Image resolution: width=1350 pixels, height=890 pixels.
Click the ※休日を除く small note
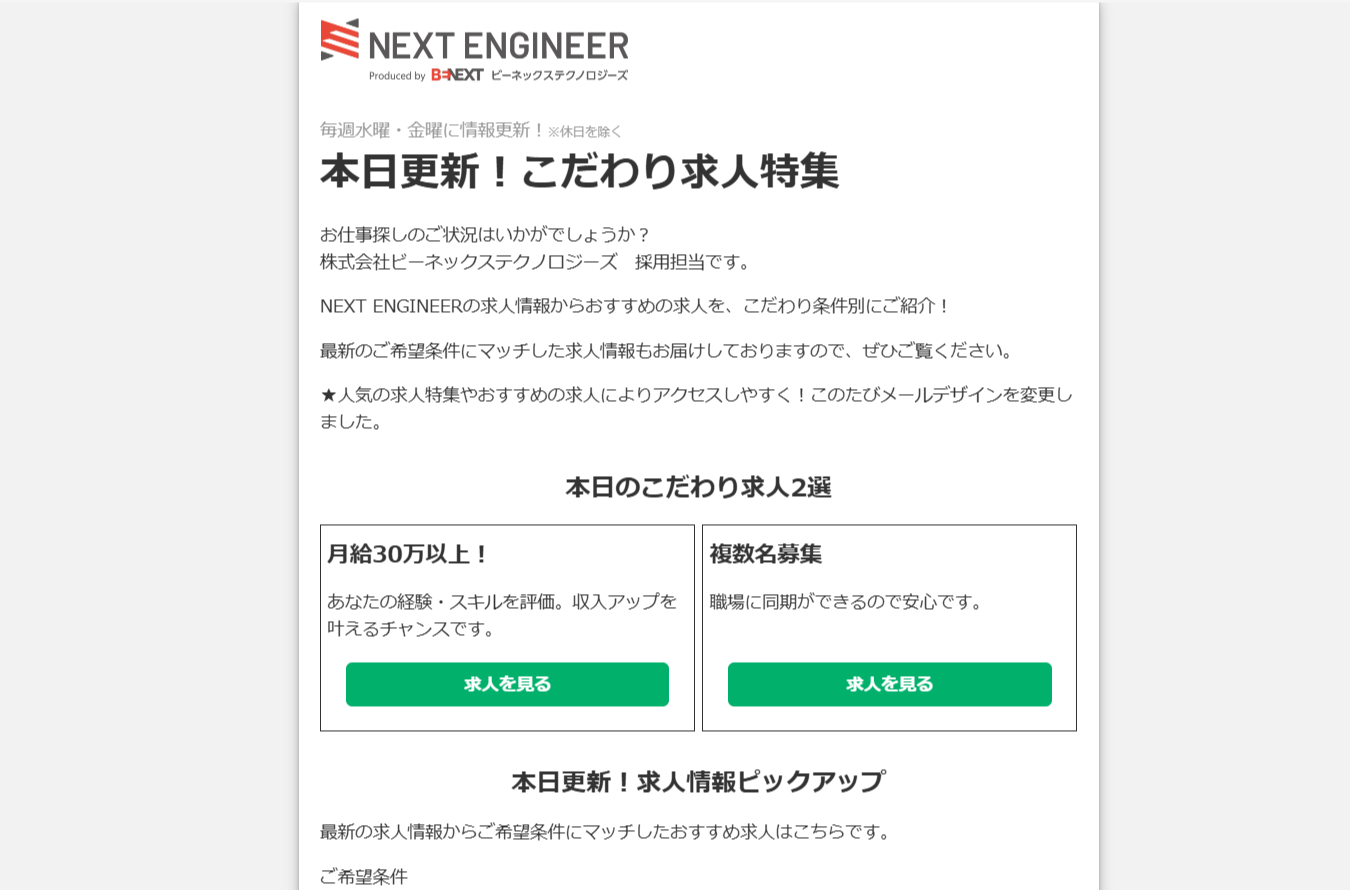(585, 132)
